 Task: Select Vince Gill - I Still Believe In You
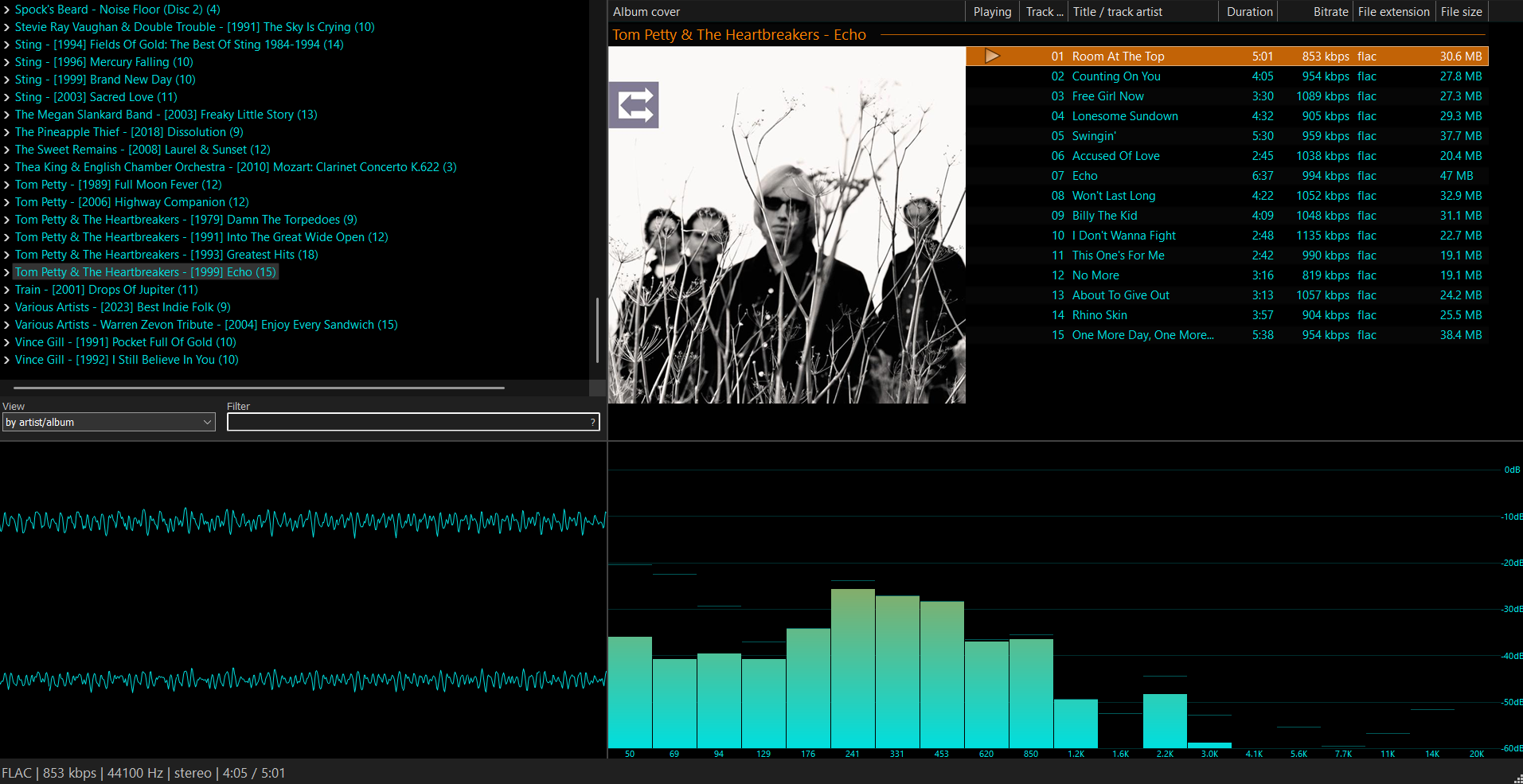pos(127,360)
